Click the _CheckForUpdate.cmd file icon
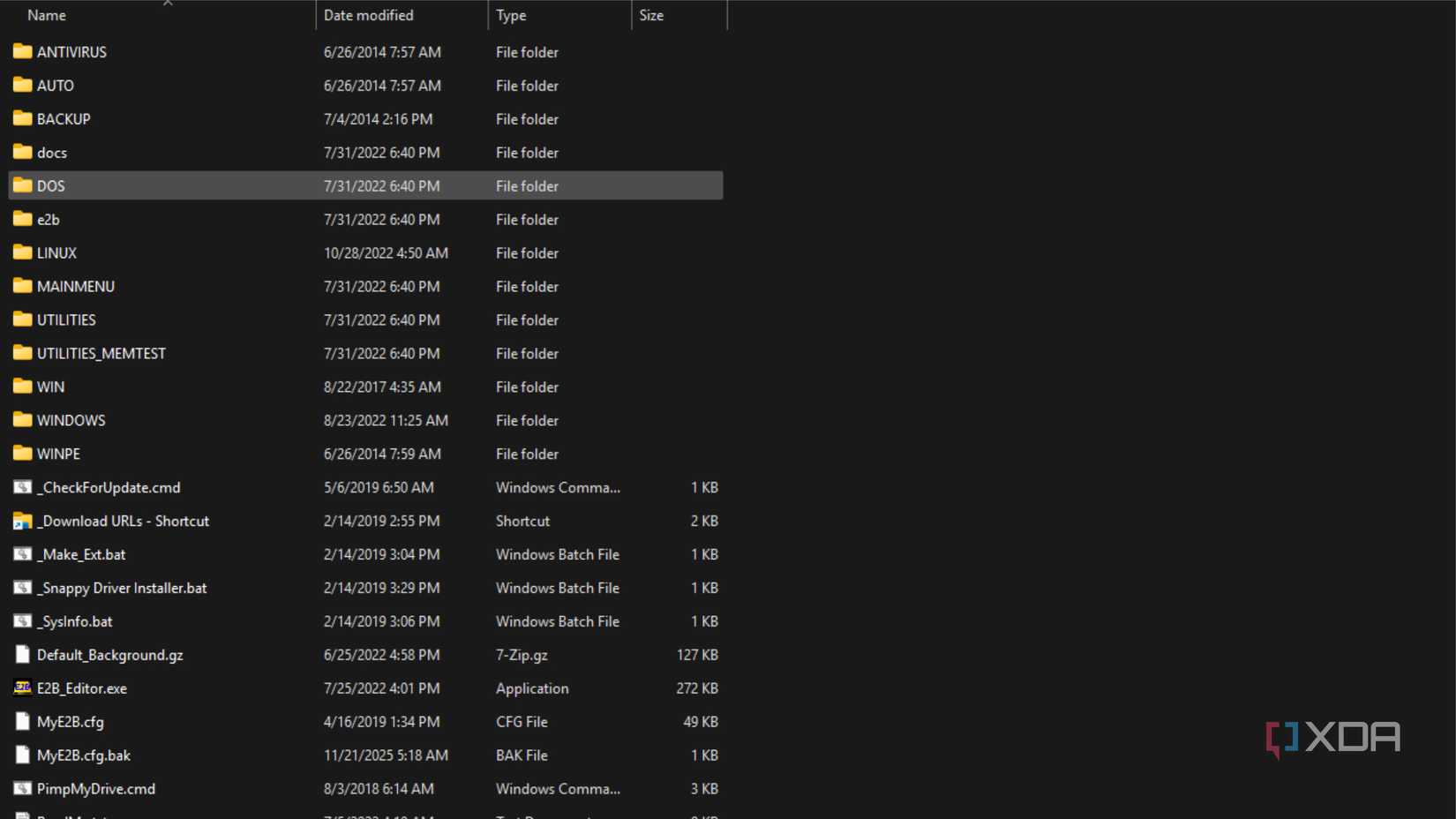Image resolution: width=1456 pixels, height=819 pixels. [23, 487]
